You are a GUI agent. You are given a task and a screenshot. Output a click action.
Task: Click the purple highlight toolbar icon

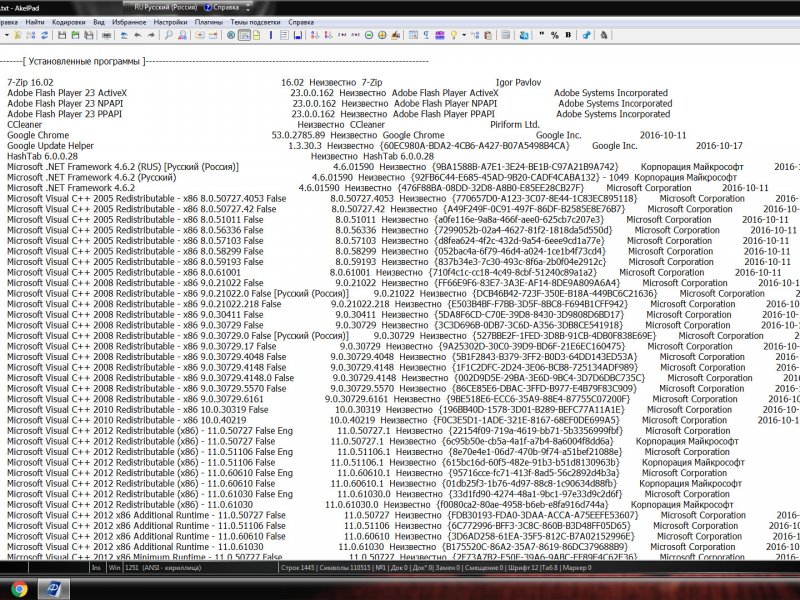pos(440,35)
